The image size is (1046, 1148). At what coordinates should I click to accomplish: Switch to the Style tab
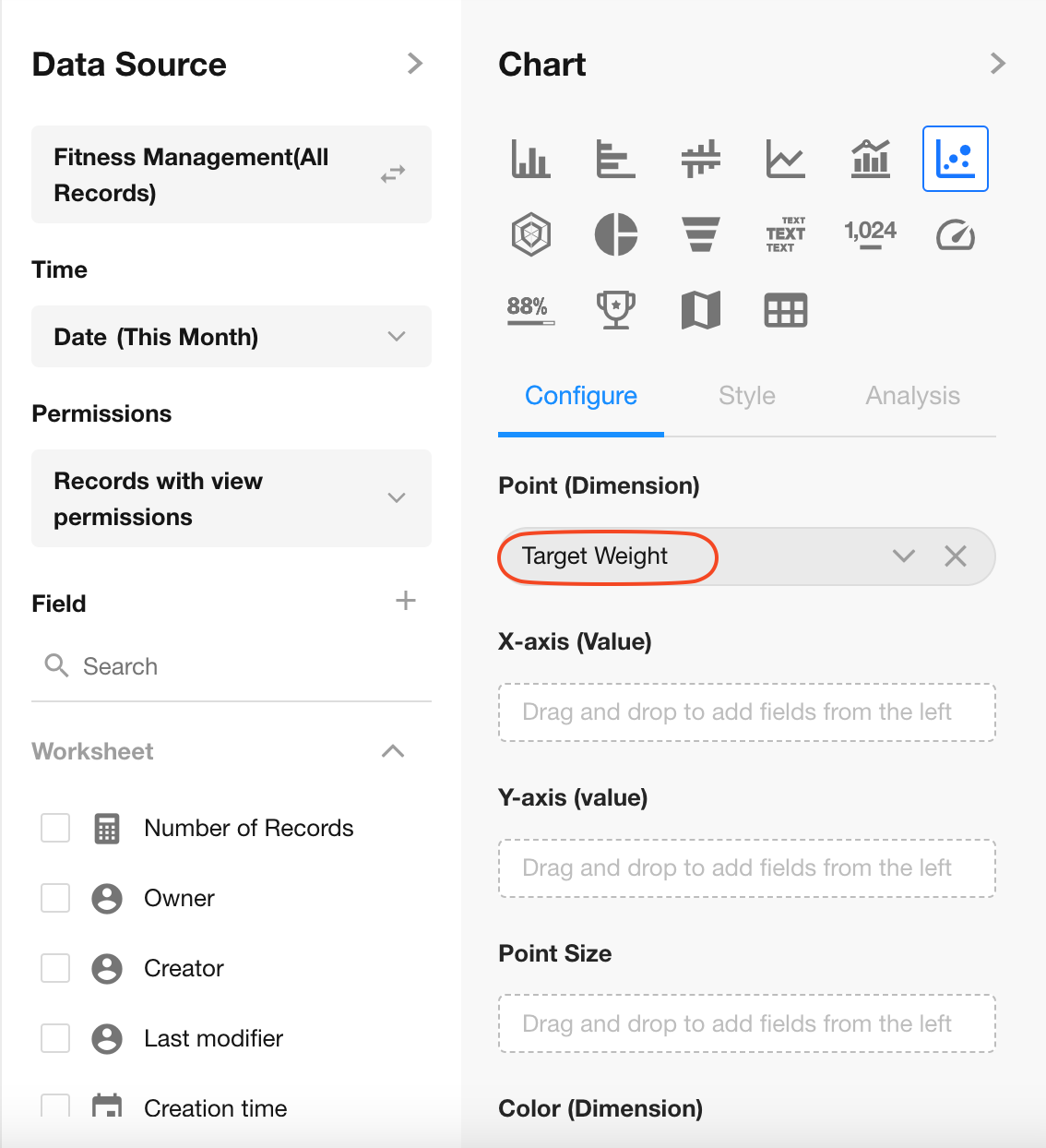pos(747,396)
